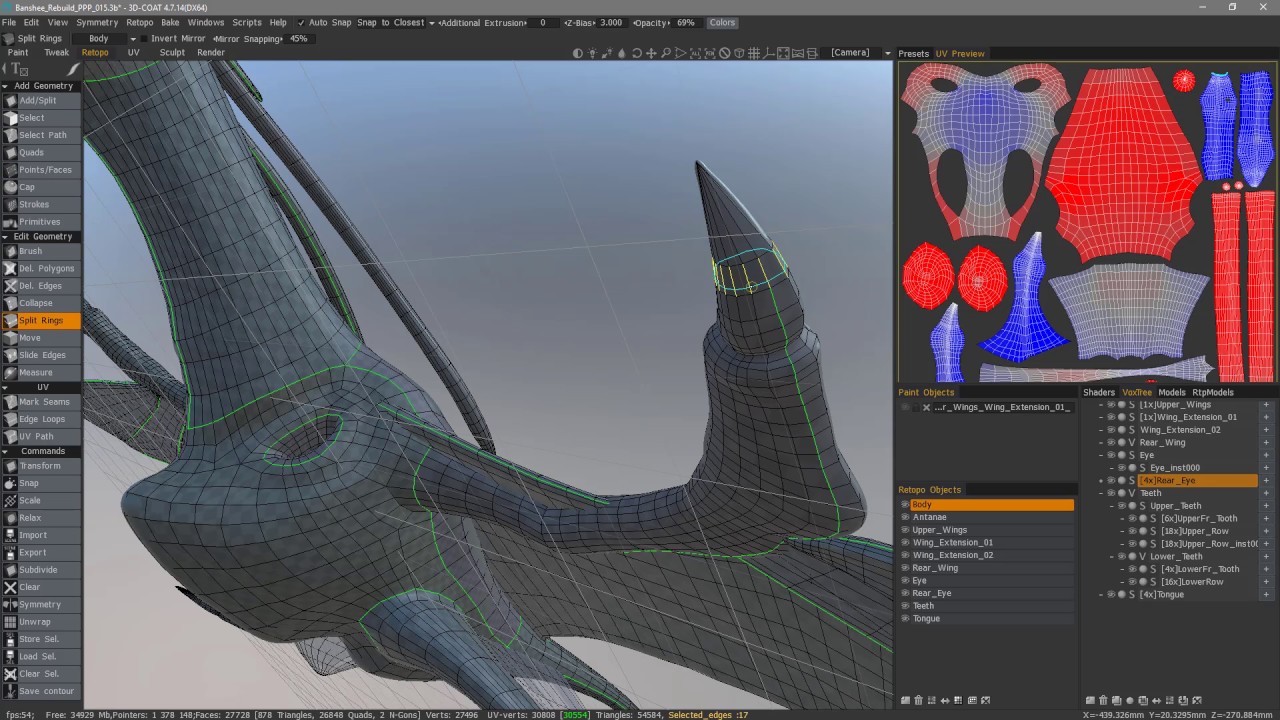Image resolution: width=1280 pixels, height=720 pixels.
Task: Select Mark Seams tool
Action: pos(41,402)
